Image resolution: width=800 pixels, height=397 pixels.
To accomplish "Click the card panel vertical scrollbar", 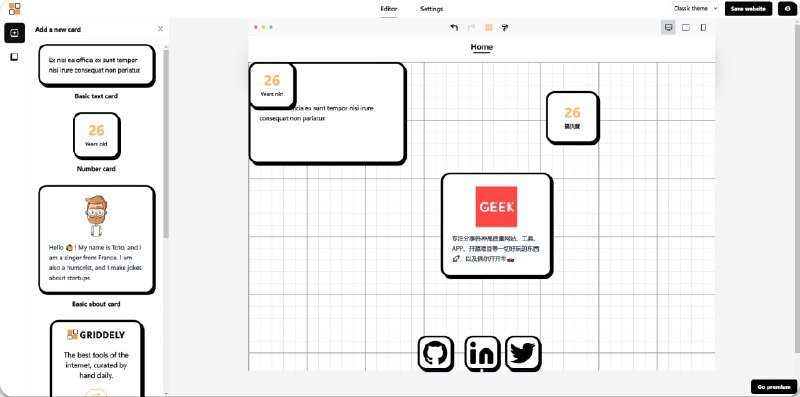I will tap(166, 144).
